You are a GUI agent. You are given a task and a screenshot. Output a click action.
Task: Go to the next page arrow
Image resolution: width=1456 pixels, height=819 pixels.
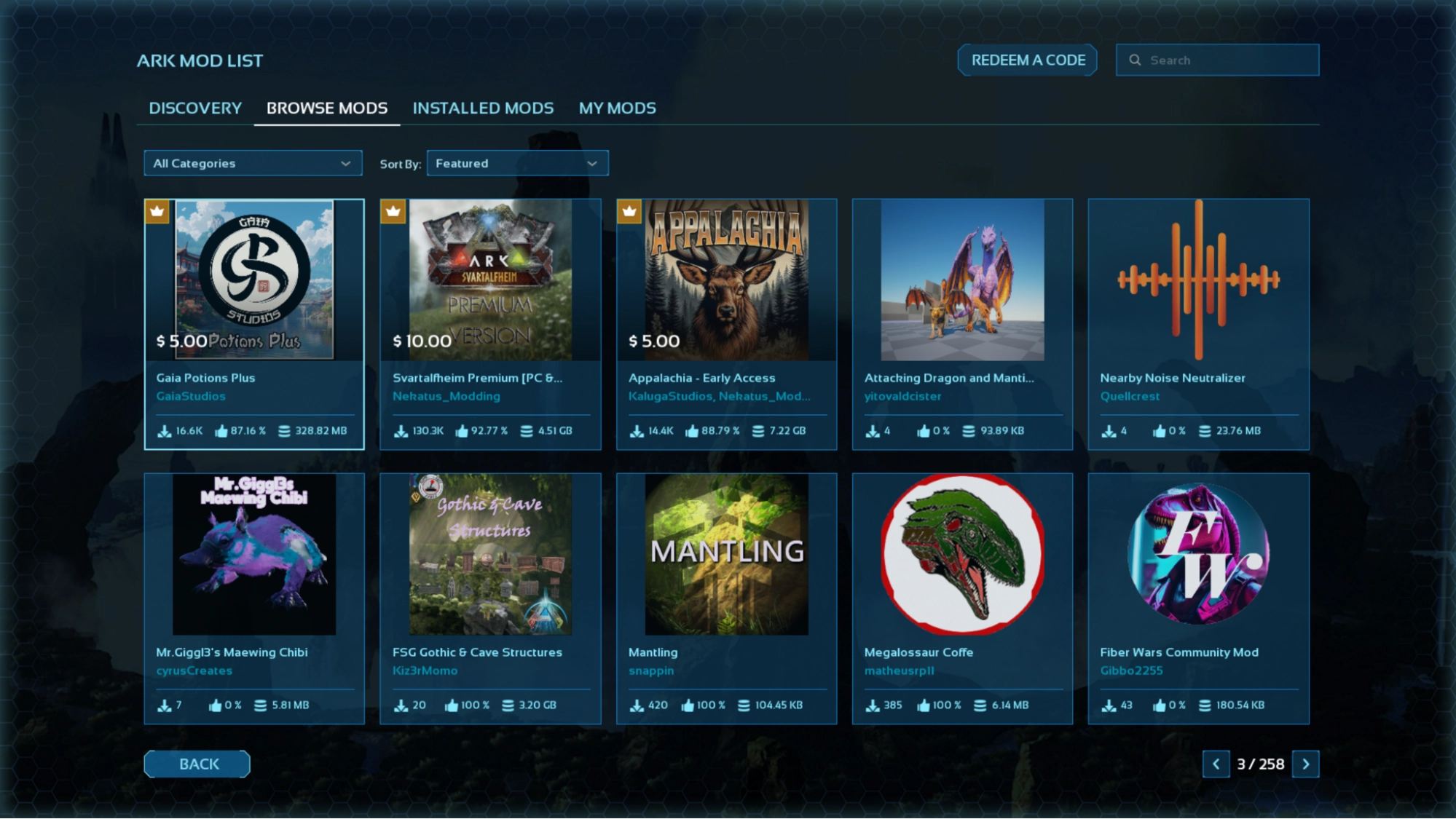pyautogui.click(x=1305, y=764)
